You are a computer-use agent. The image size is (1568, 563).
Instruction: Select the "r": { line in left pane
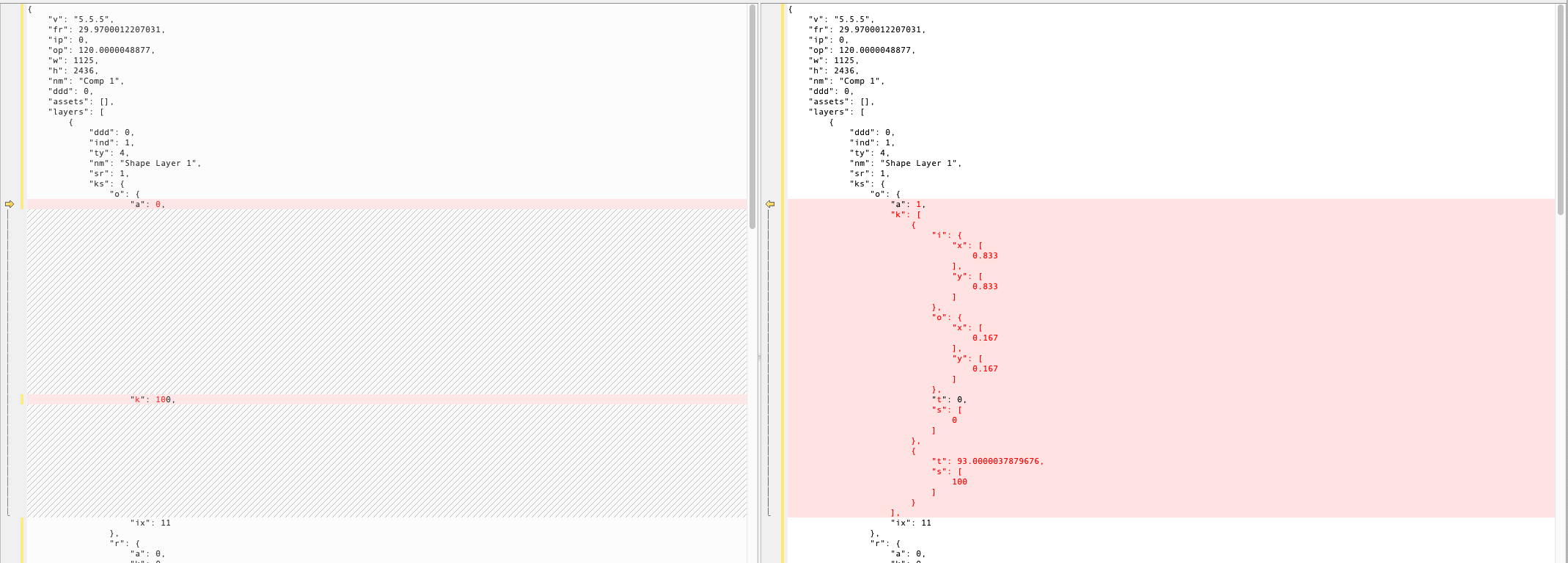click(125, 543)
